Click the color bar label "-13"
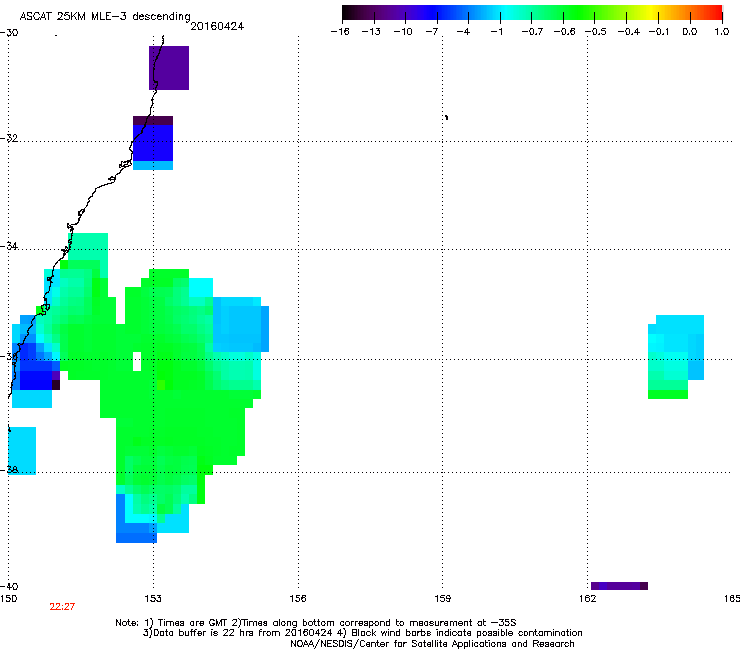This screenshot has width=740, height=650. [x=371, y=32]
